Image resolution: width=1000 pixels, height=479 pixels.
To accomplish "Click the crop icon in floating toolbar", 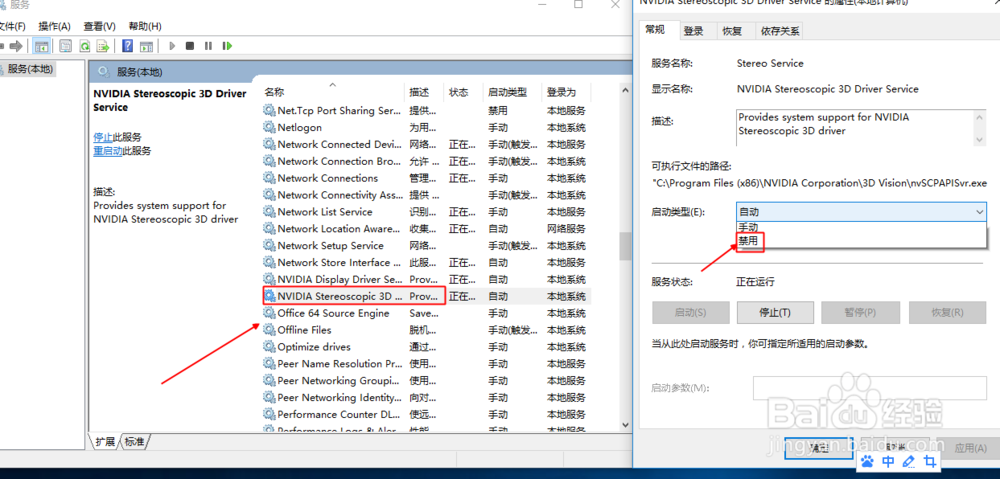I will pyautogui.click(x=930, y=461).
